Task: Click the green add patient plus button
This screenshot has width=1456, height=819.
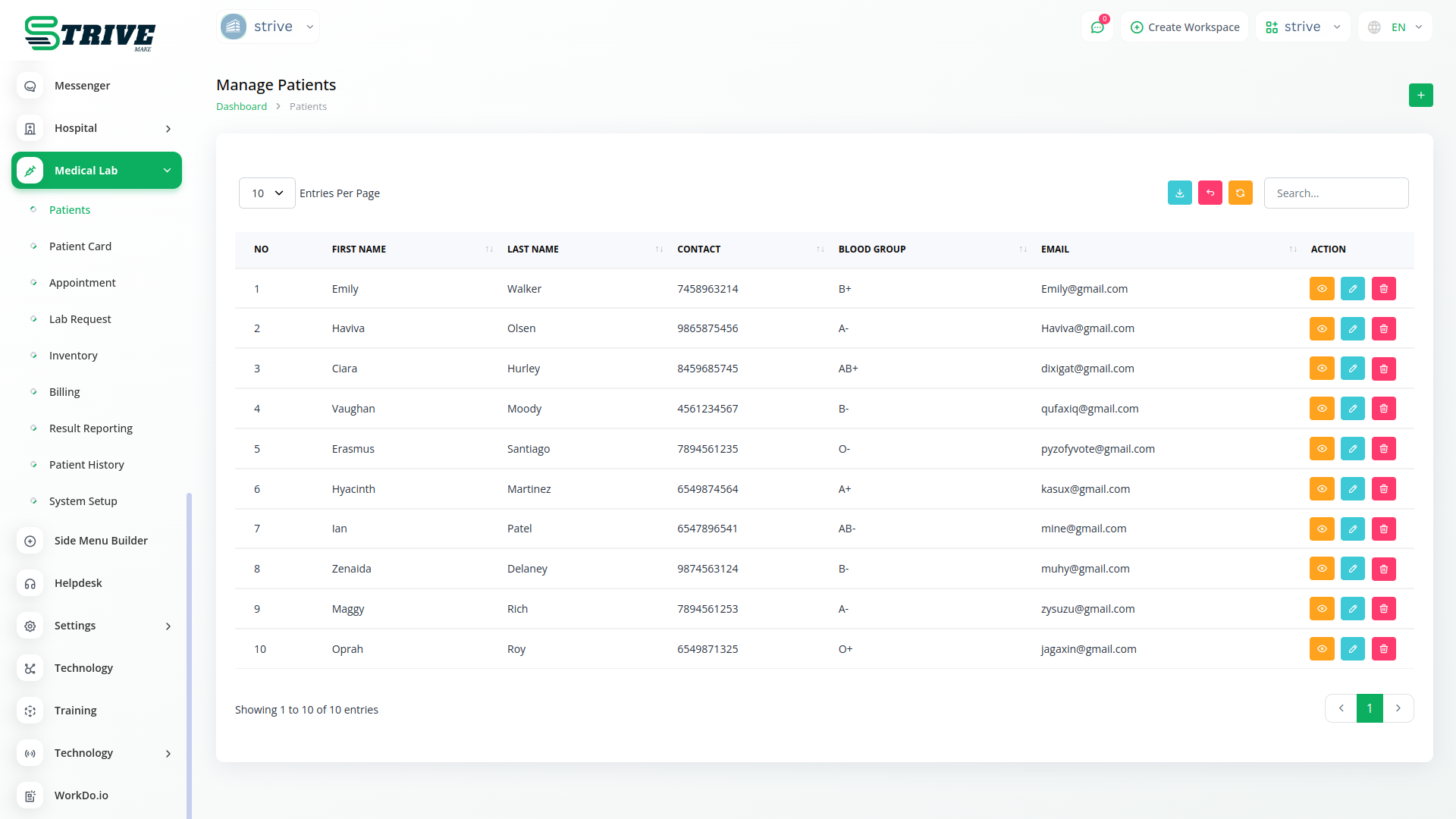Action: (1420, 96)
